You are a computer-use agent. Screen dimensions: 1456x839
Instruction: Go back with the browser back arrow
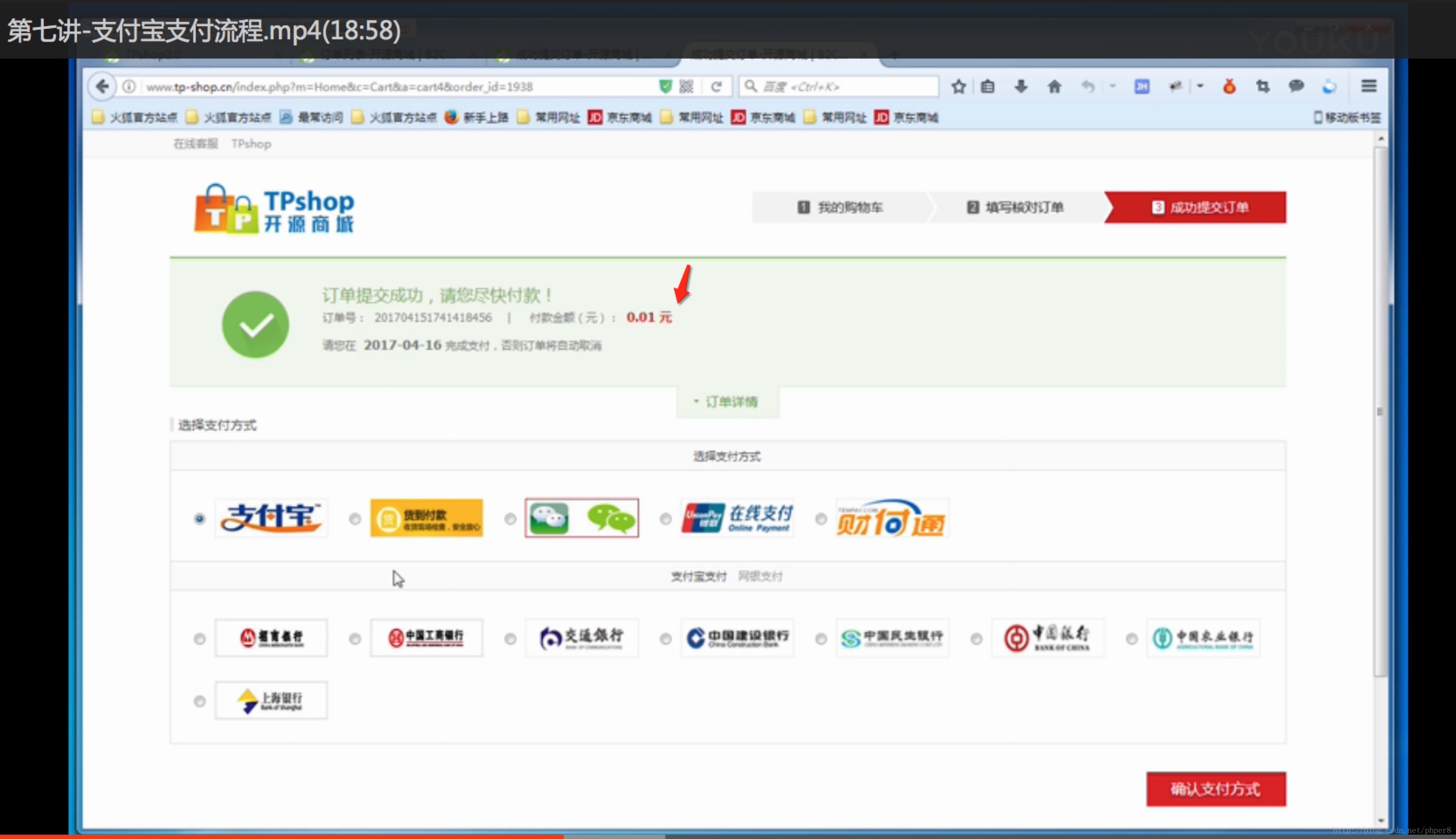click(103, 87)
